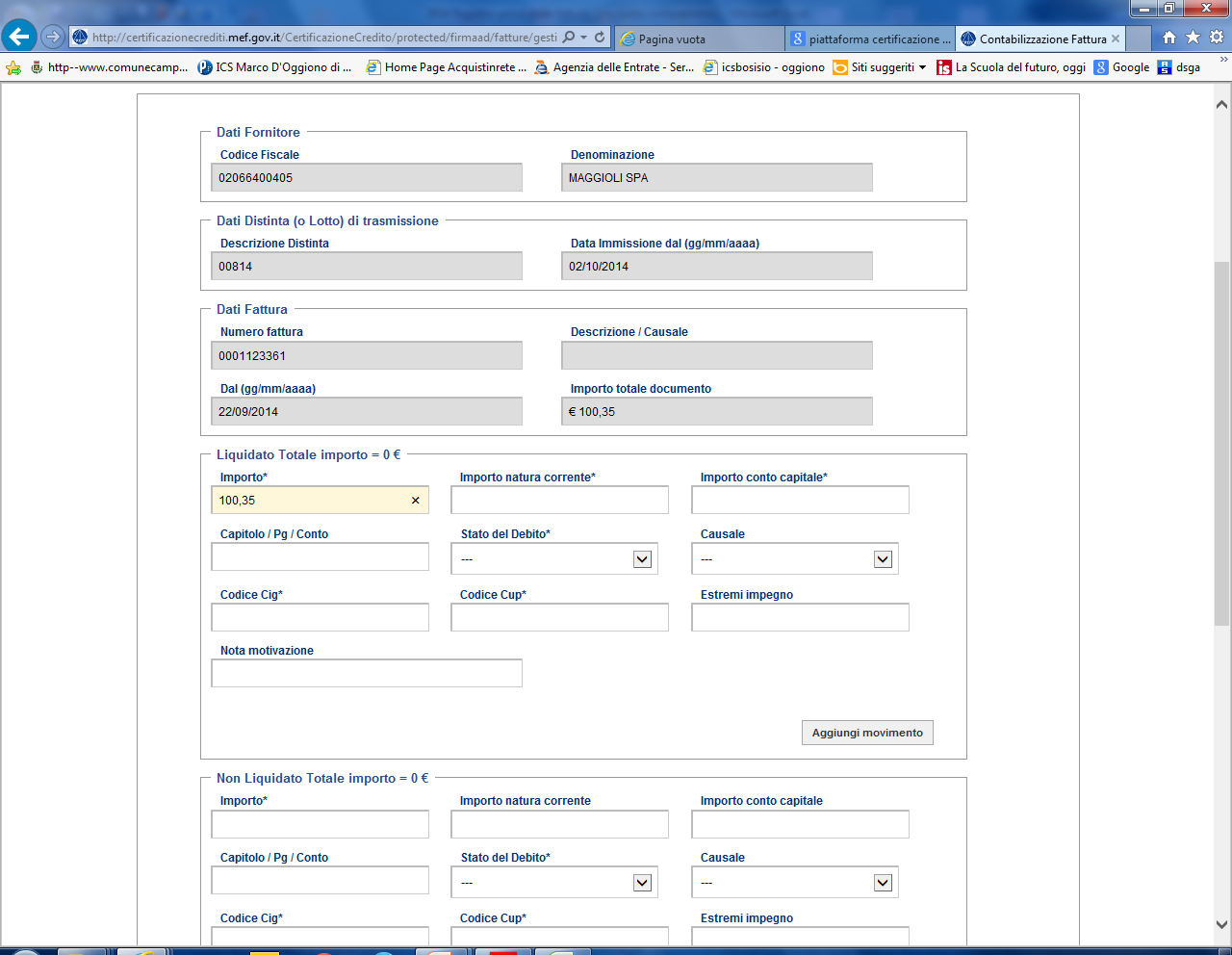Open Siti suggeriti dropdown arrow
Viewport: 1232px width, 955px height.
[x=922, y=67]
